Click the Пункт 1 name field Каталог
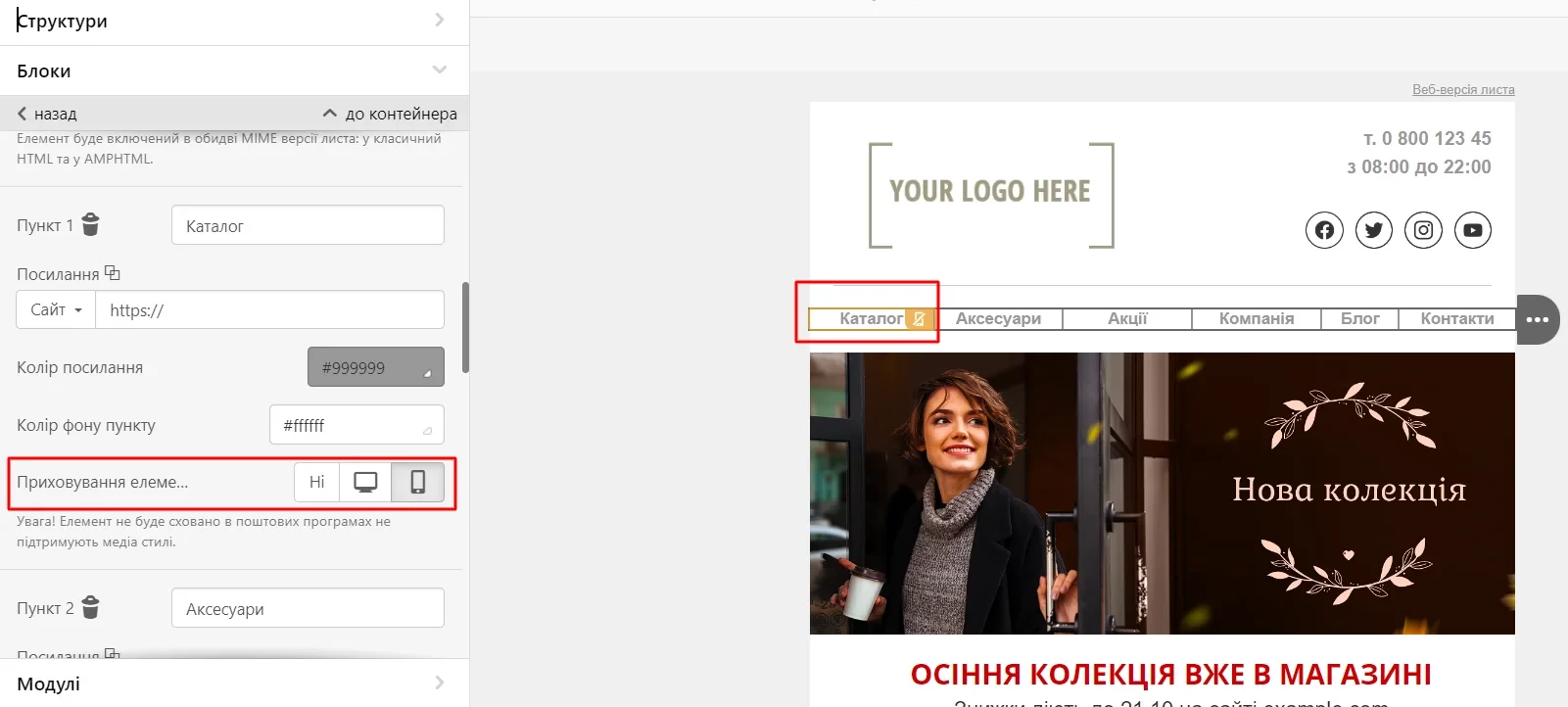The width and height of the screenshot is (1568, 707). [x=308, y=225]
